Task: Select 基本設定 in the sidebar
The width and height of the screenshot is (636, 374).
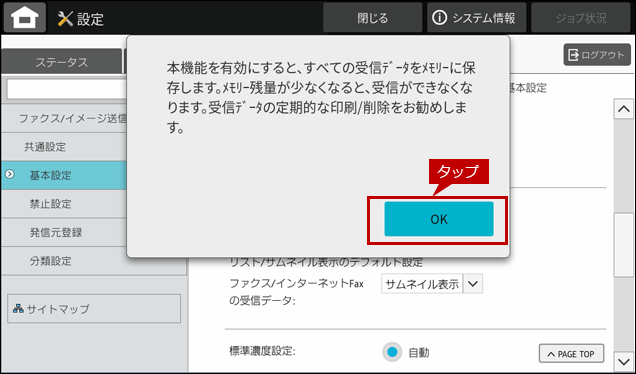Action: pyautogui.click(x=64, y=175)
